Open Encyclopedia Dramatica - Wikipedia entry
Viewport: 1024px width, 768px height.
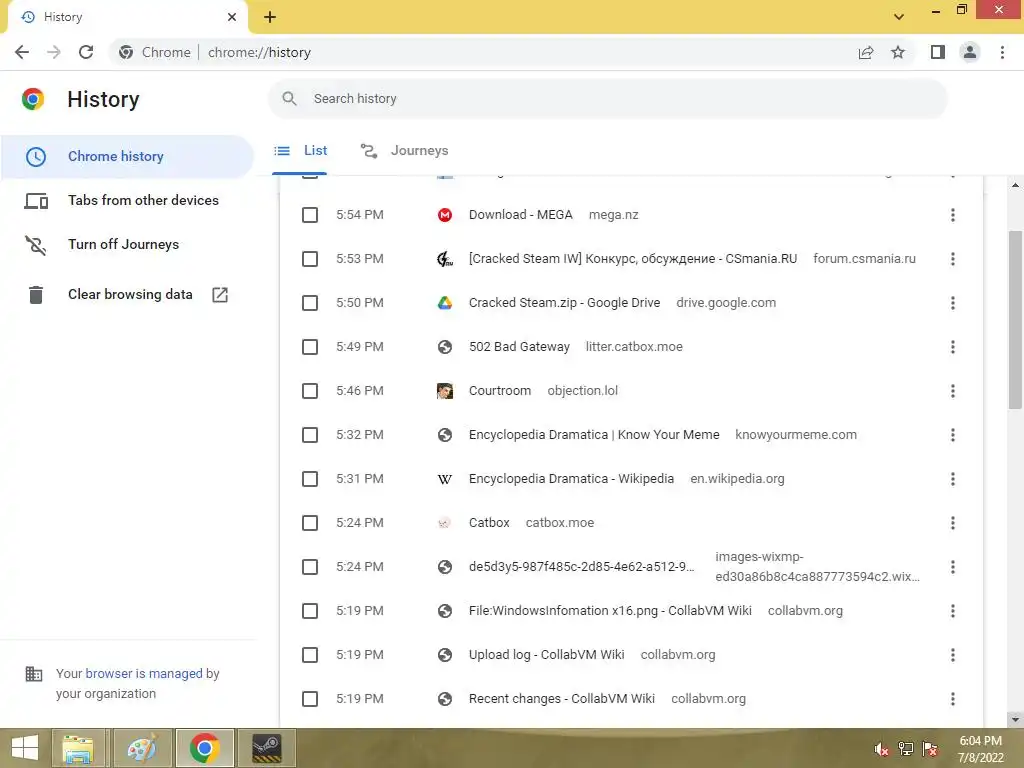pyautogui.click(x=571, y=479)
